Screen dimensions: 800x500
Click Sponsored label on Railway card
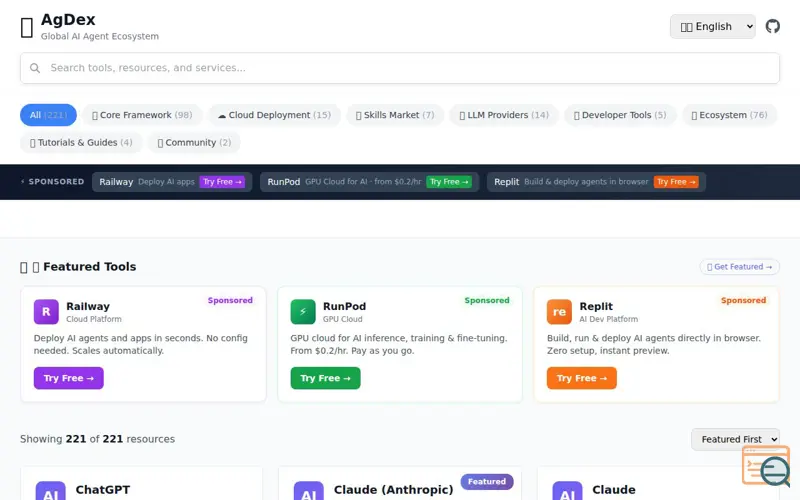pos(230,301)
